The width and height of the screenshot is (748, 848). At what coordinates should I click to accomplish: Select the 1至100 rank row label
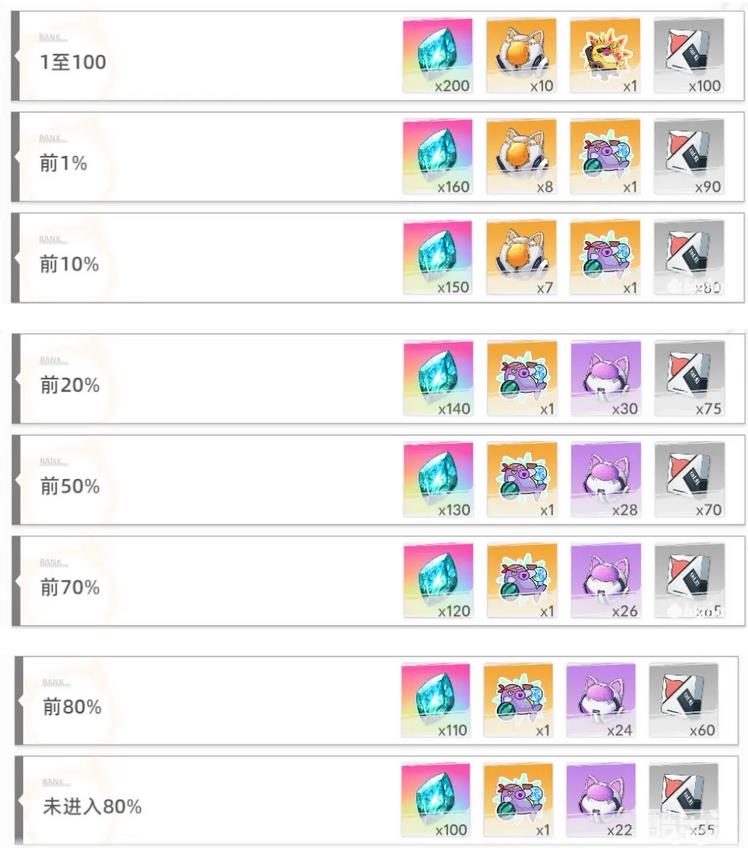tap(73, 62)
